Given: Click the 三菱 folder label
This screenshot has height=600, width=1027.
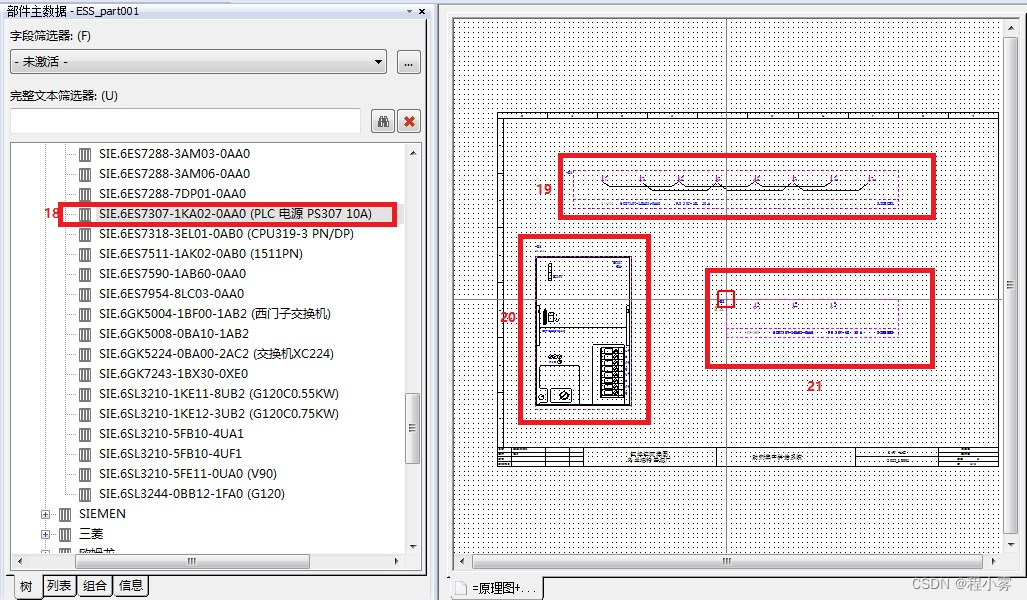Looking at the screenshot, I should (91, 534).
